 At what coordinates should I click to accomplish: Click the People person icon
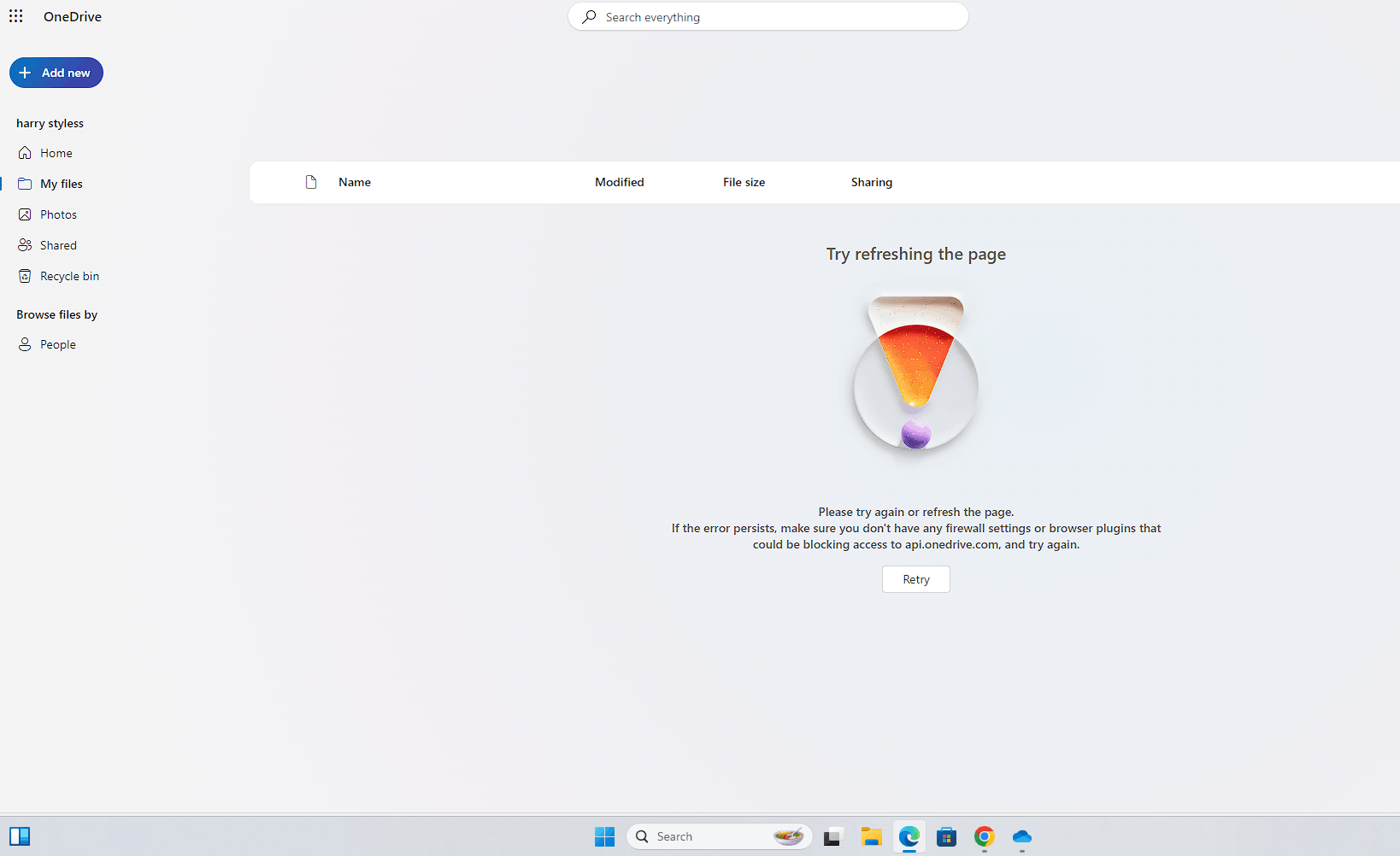pyautogui.click(x=25, y=344)
